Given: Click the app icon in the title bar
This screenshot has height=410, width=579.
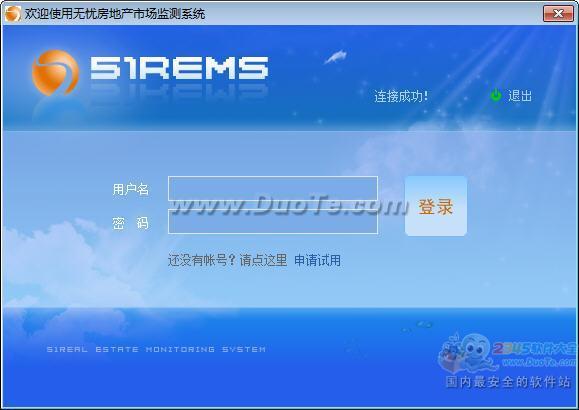Looking at the screenshot, I should point(13,14).
